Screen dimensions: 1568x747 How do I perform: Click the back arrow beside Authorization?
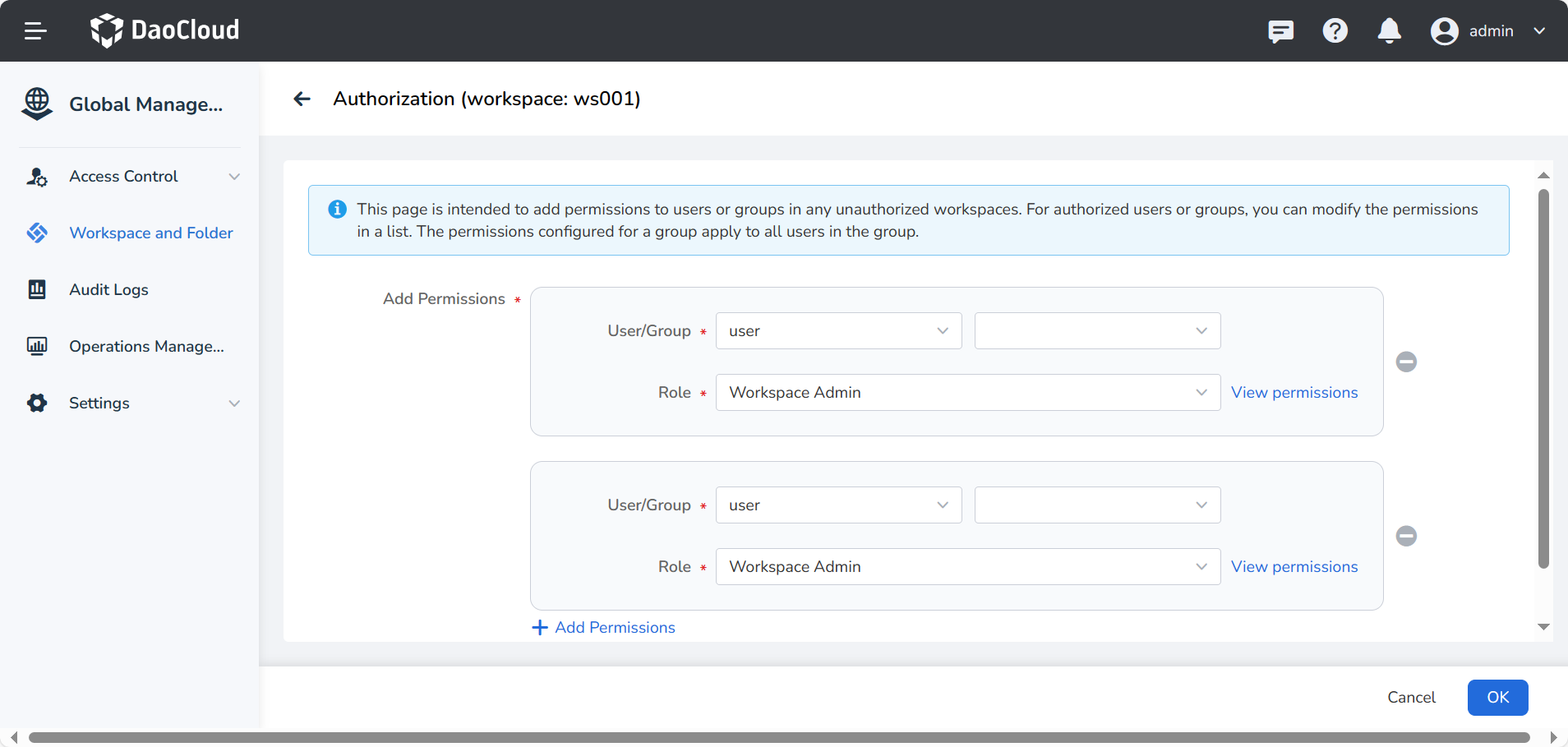tap(302, 99)
